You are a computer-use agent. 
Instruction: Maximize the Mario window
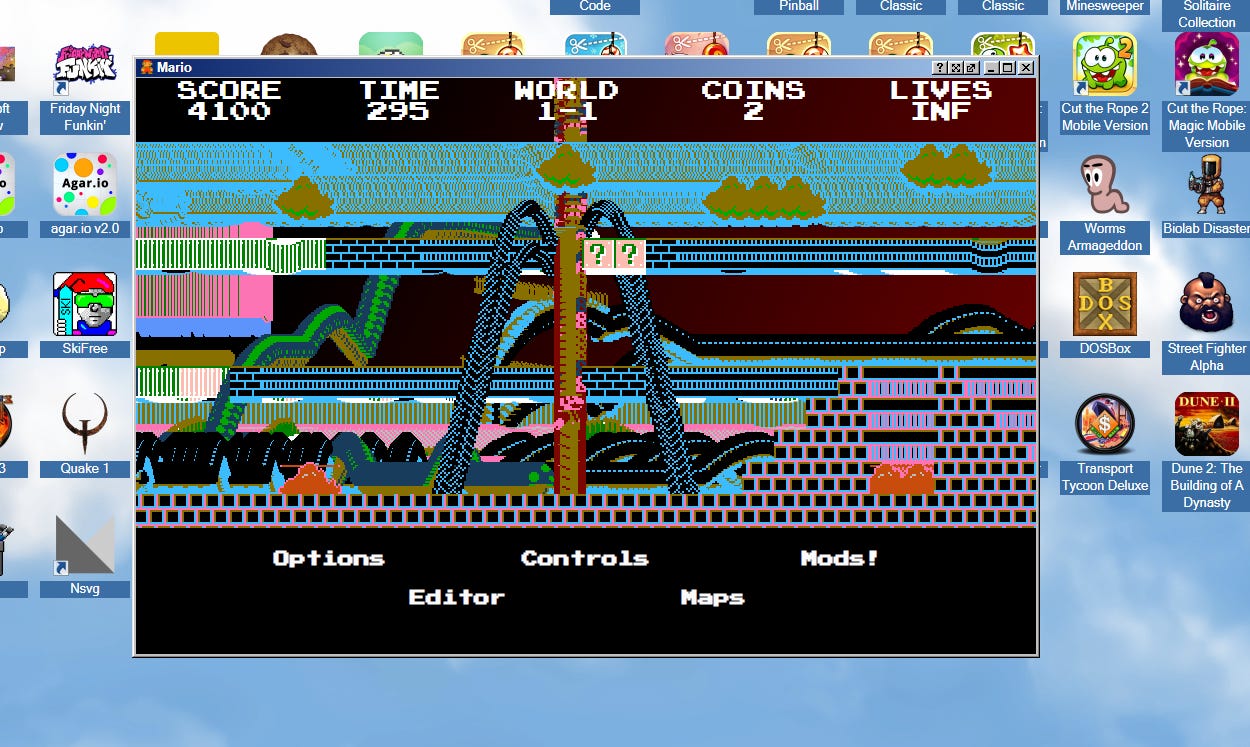1007,68
